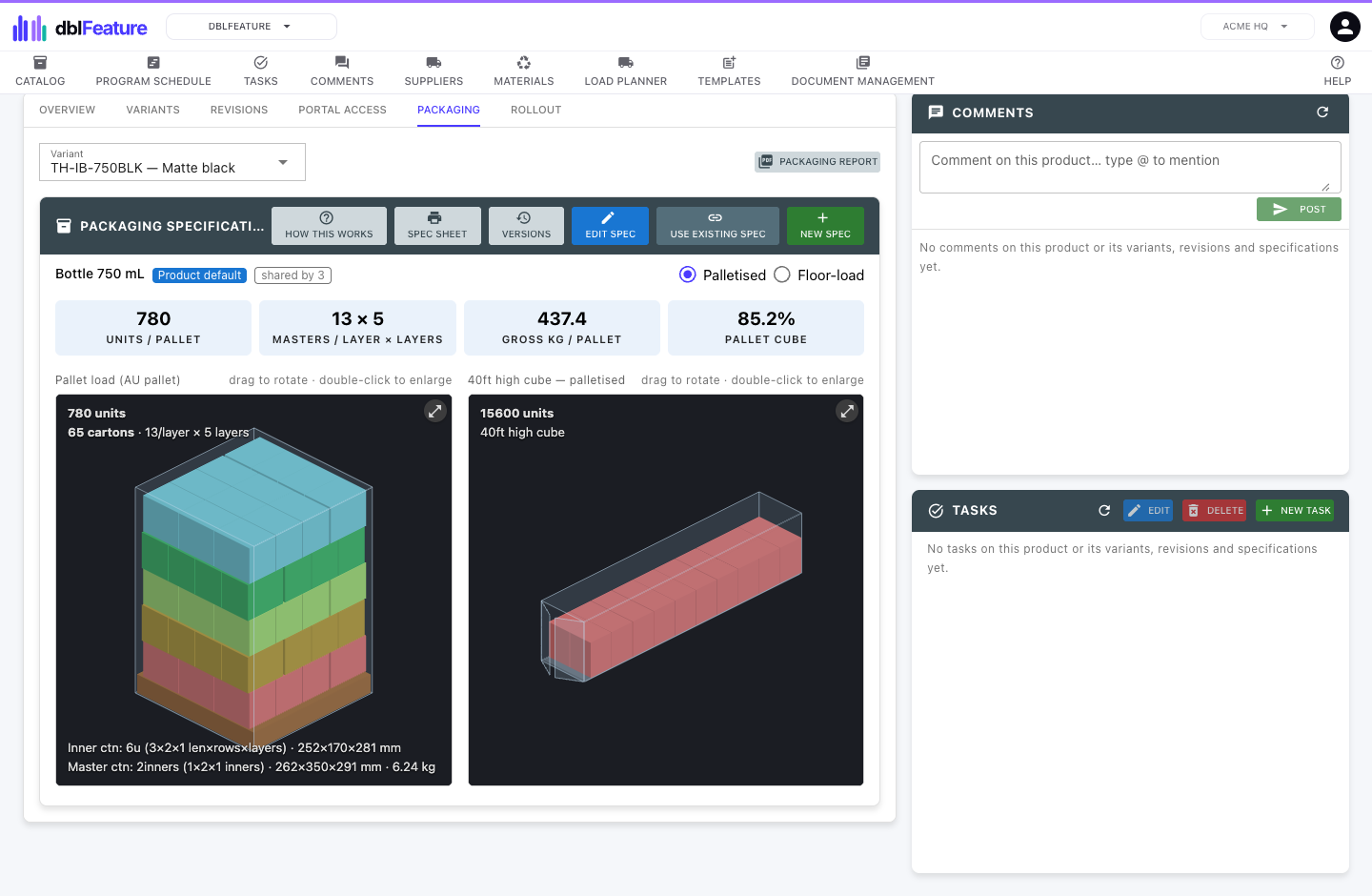
Task: Open Document Management
Action: pyautogui.click(x=863, y=71)
